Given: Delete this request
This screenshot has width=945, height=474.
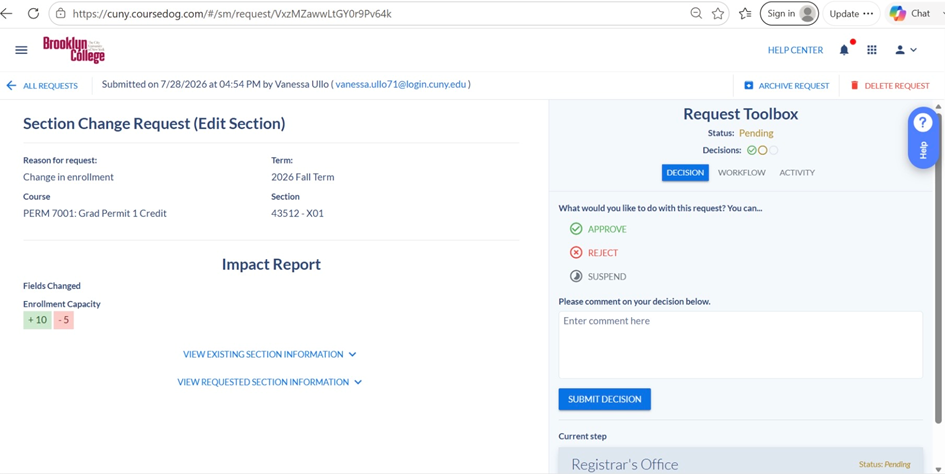Looking at the screenshot, I should pos(890,86).
